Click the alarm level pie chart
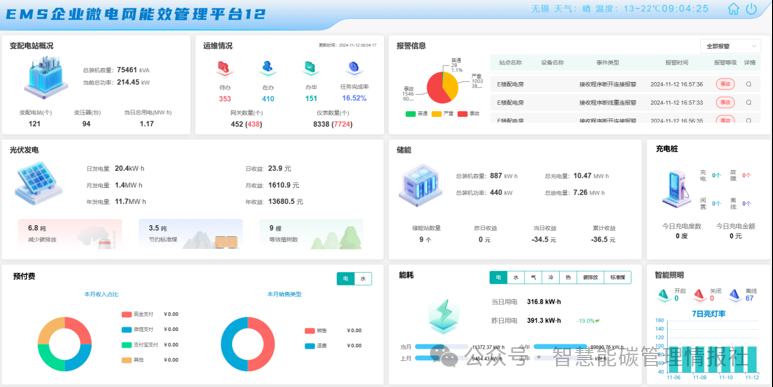773x387 pixels. coord(442,87)
